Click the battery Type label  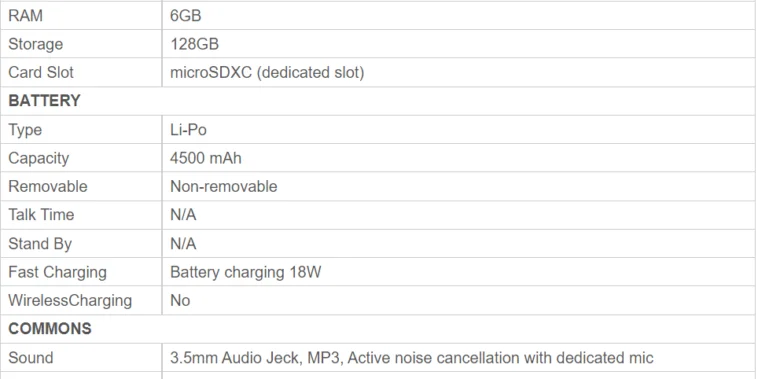click(x=25, y=130)
